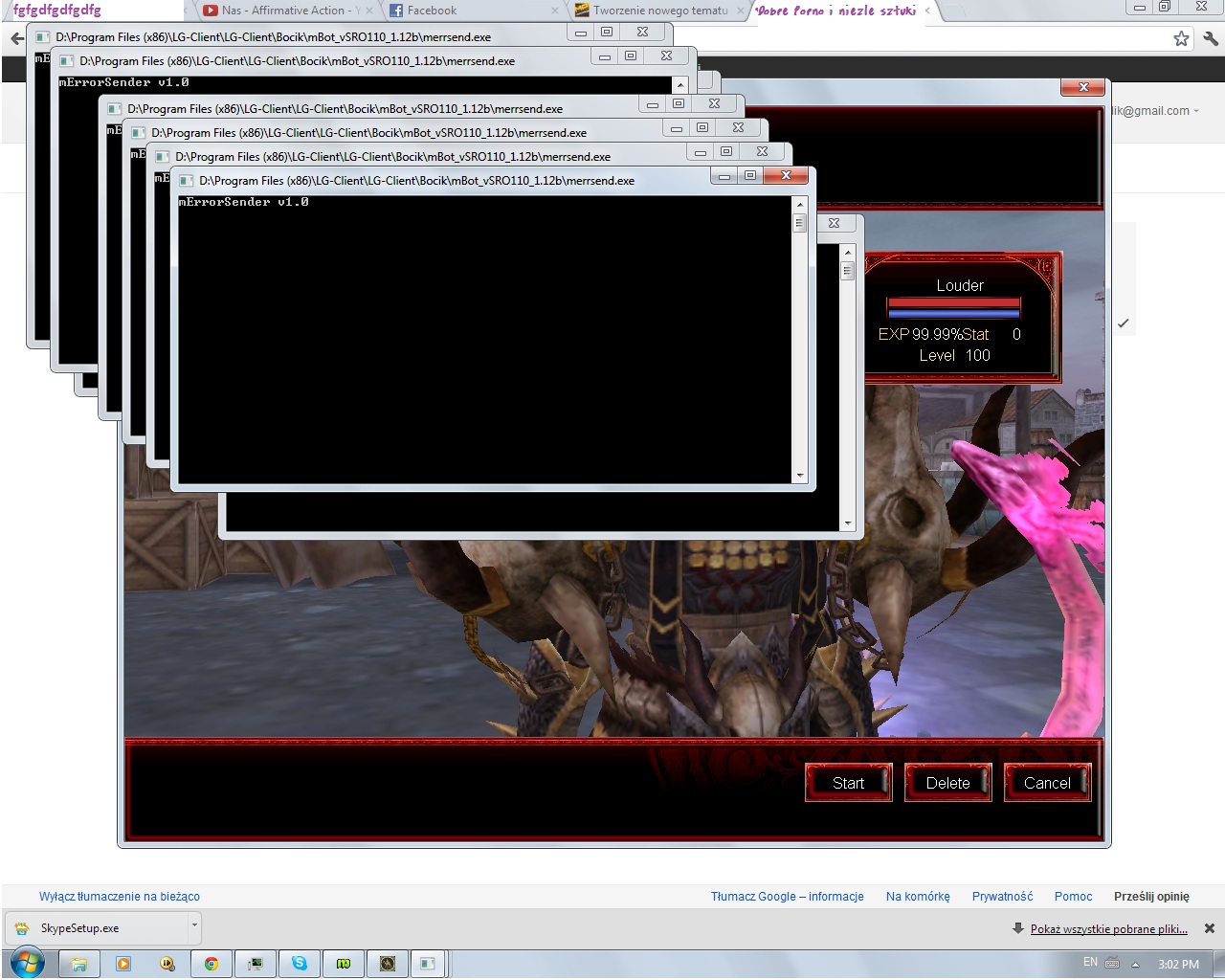Close the game window with its red X
1225x980 pixels.
(x=1083, y=87)
